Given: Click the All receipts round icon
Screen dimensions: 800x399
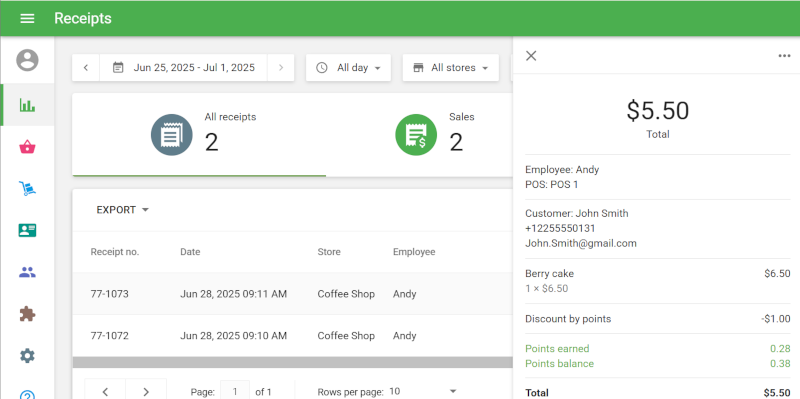Looking at the screenshot, I should [x=171, y=135].
